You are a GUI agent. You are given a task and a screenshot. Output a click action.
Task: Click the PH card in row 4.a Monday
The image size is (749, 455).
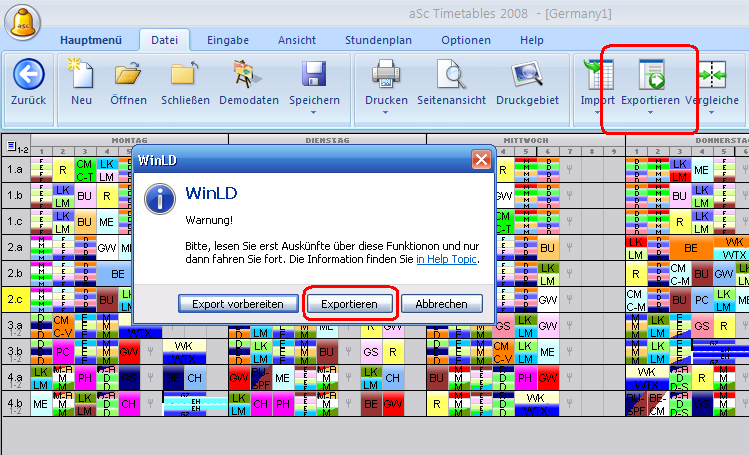coord(85,378)
